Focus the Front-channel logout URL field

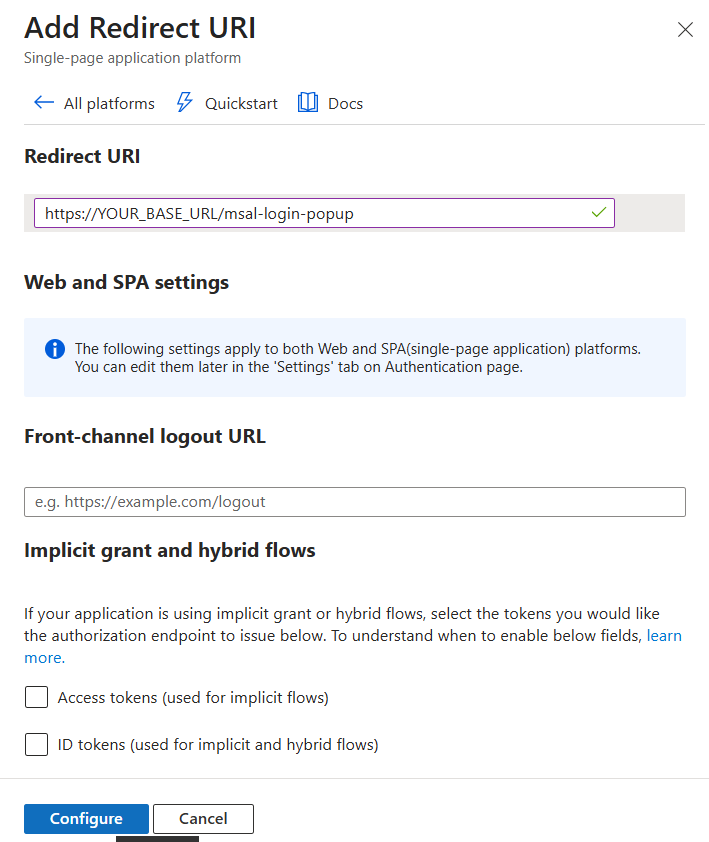pos(354,502)
